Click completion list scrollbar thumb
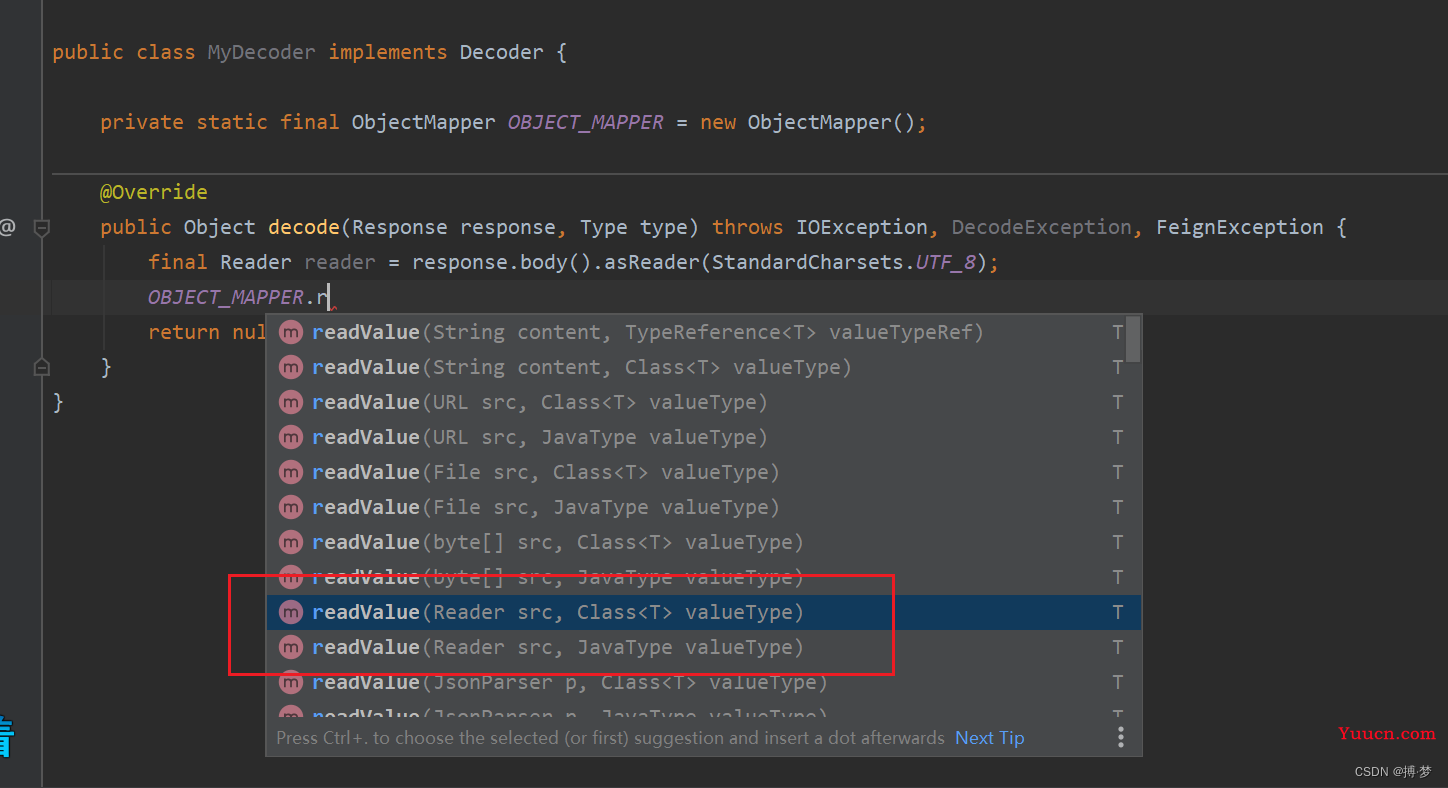 (1133, 340)
